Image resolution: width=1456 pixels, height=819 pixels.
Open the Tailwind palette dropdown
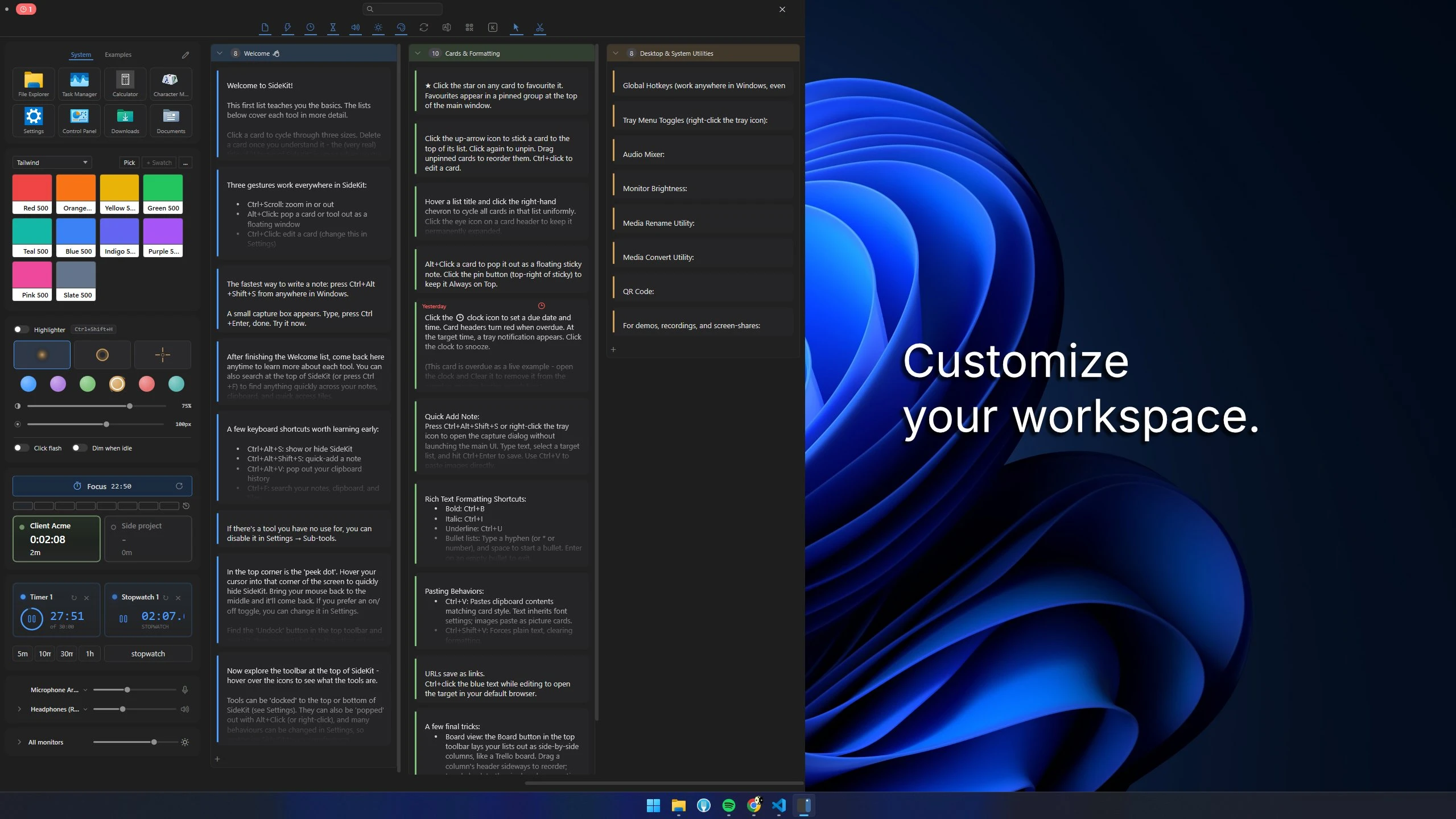click(52, 163)
